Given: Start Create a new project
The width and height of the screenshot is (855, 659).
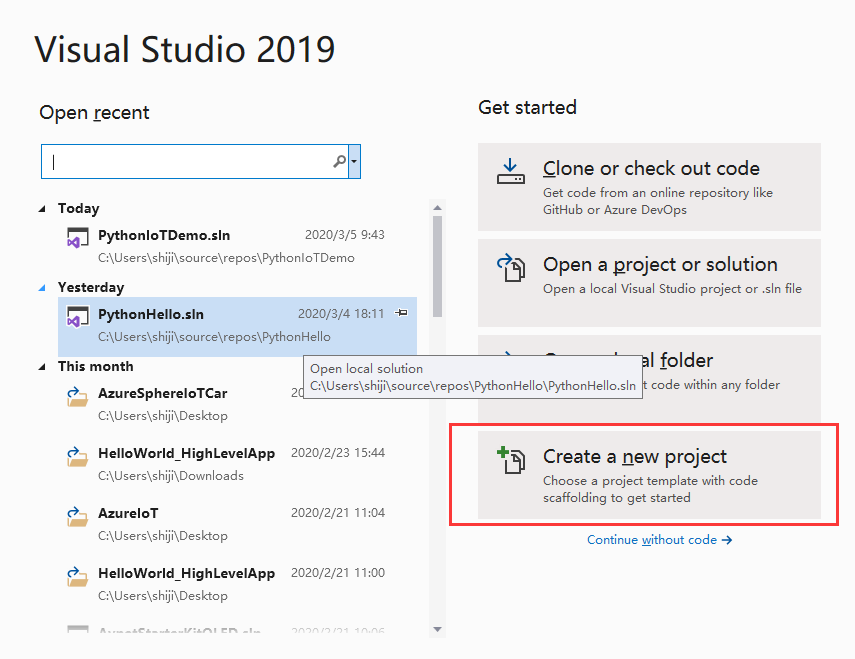Looking at the screenshot, I should pos(649,475).
